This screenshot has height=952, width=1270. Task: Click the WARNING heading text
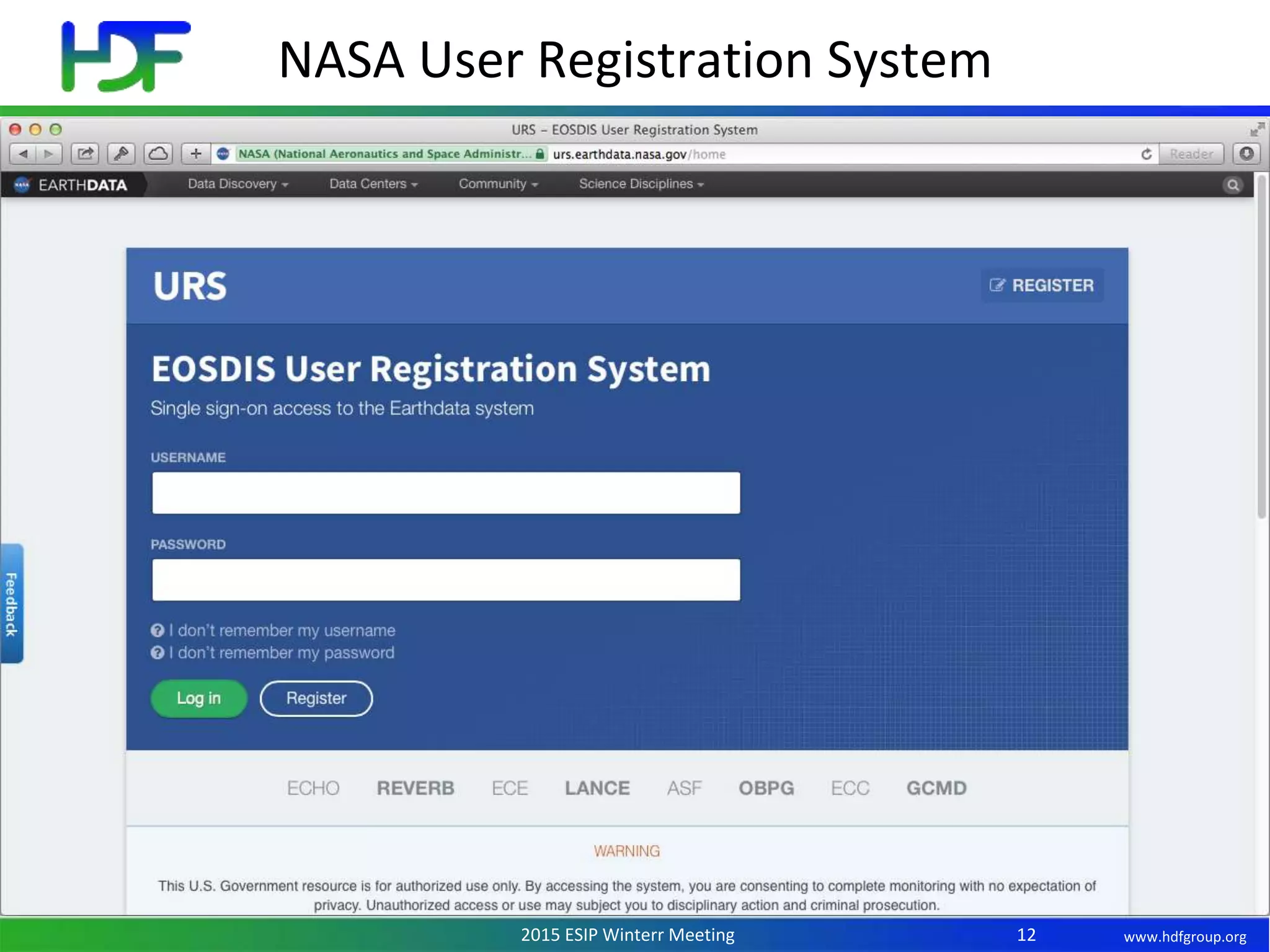[627, 851]
